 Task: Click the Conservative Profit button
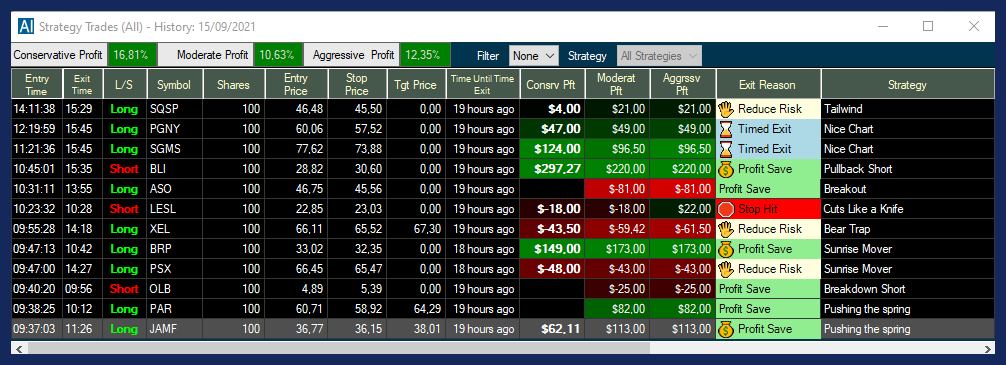[x=58, y=55]
